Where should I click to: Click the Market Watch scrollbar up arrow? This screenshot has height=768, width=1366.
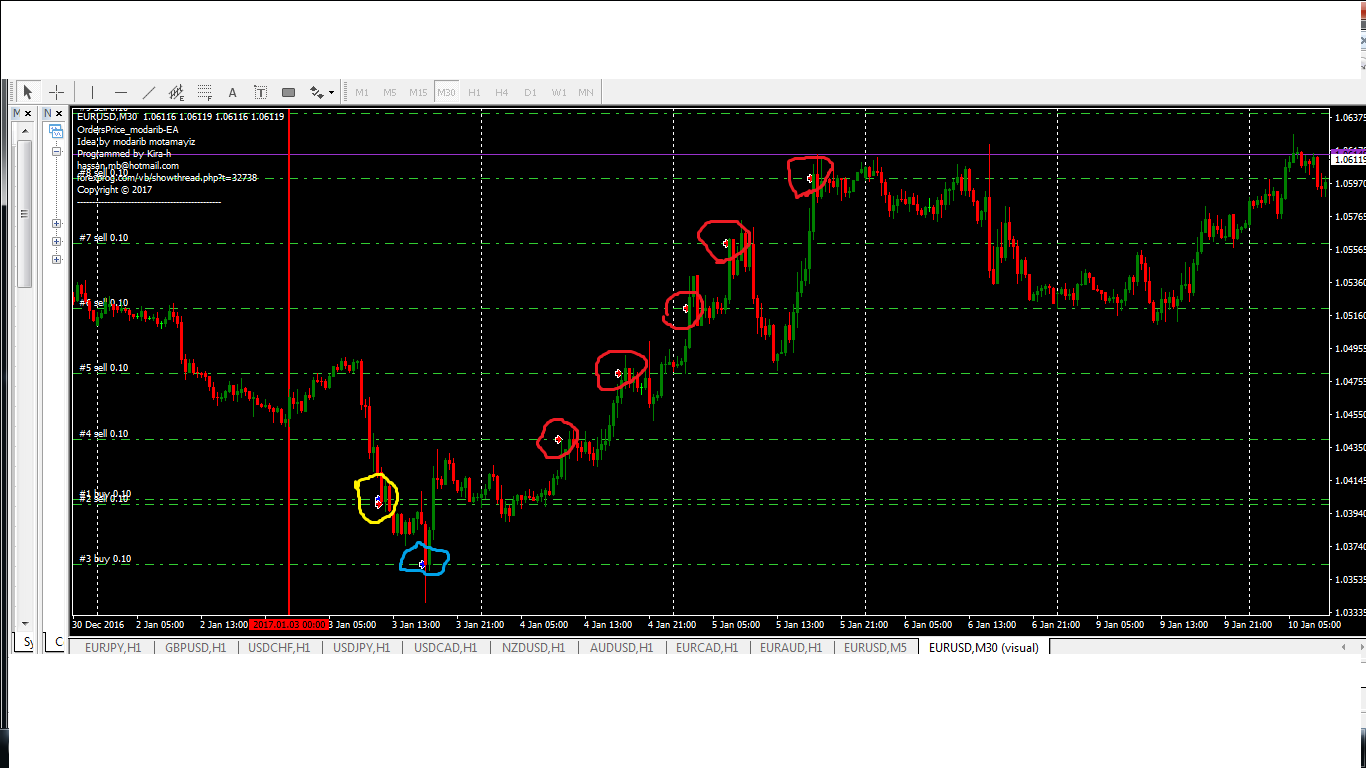click(25, 130)
